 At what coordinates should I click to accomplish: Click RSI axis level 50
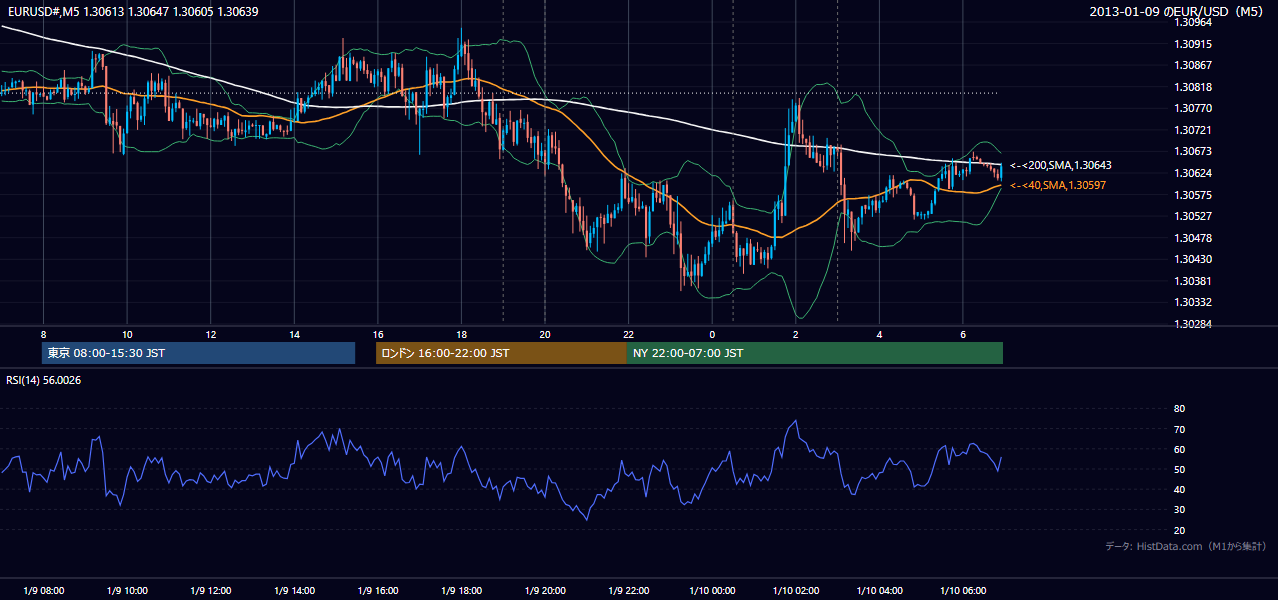[1179, 469]
